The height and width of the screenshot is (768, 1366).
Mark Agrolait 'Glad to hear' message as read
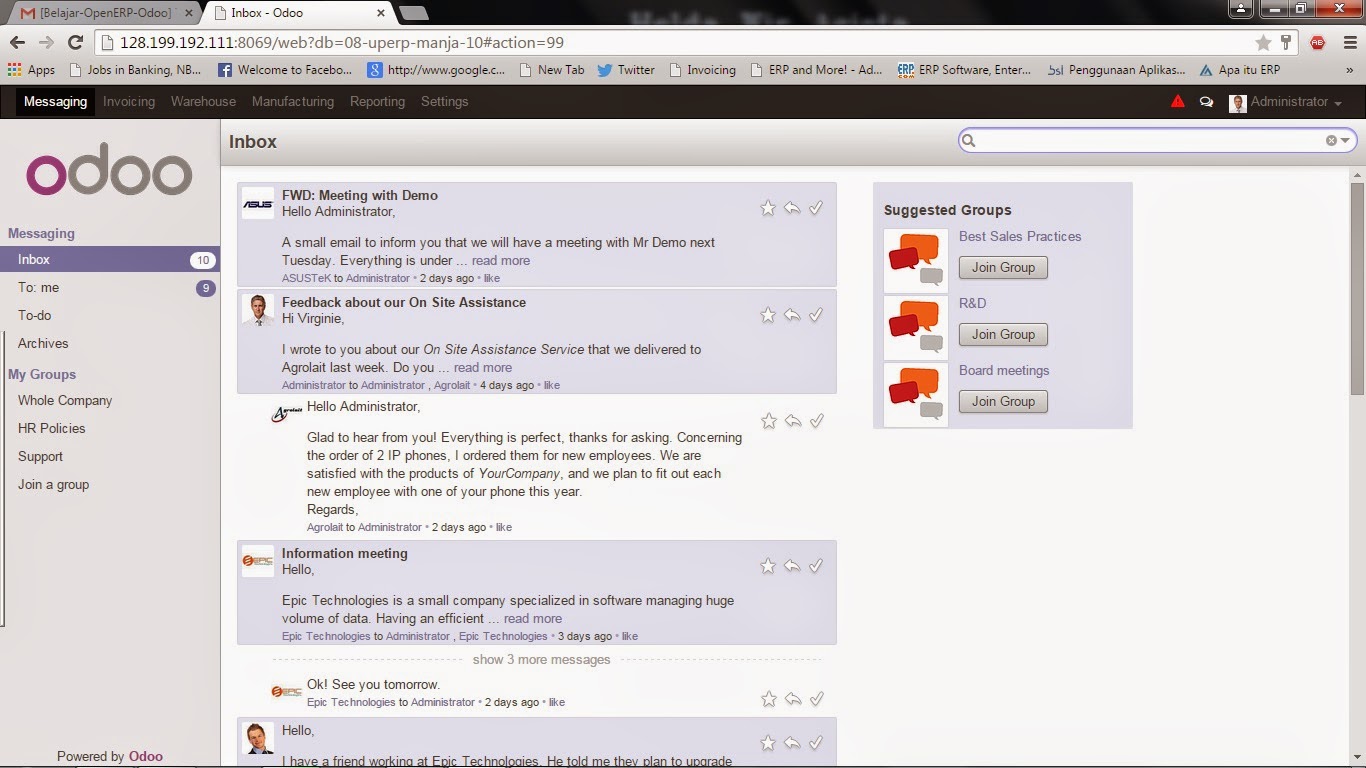click(x=817, y=421)
